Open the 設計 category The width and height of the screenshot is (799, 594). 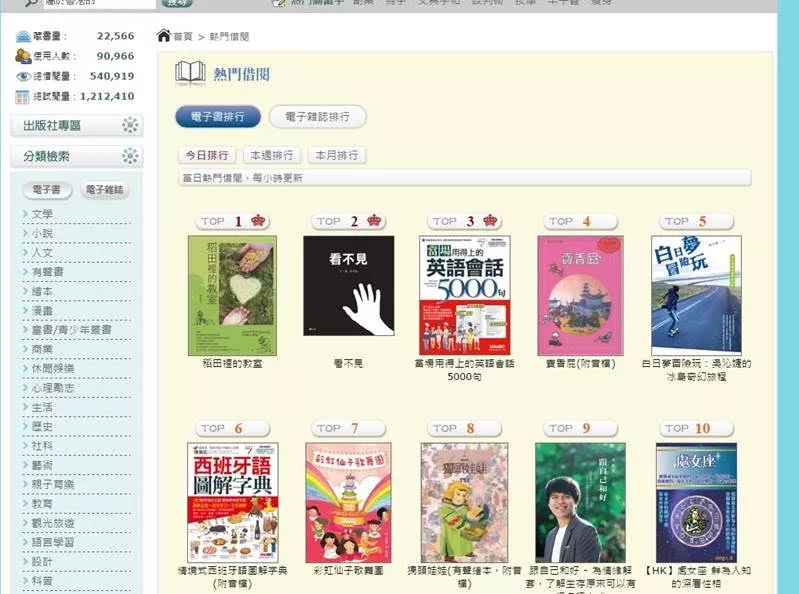pyautogui.click(x=42, y=561)
